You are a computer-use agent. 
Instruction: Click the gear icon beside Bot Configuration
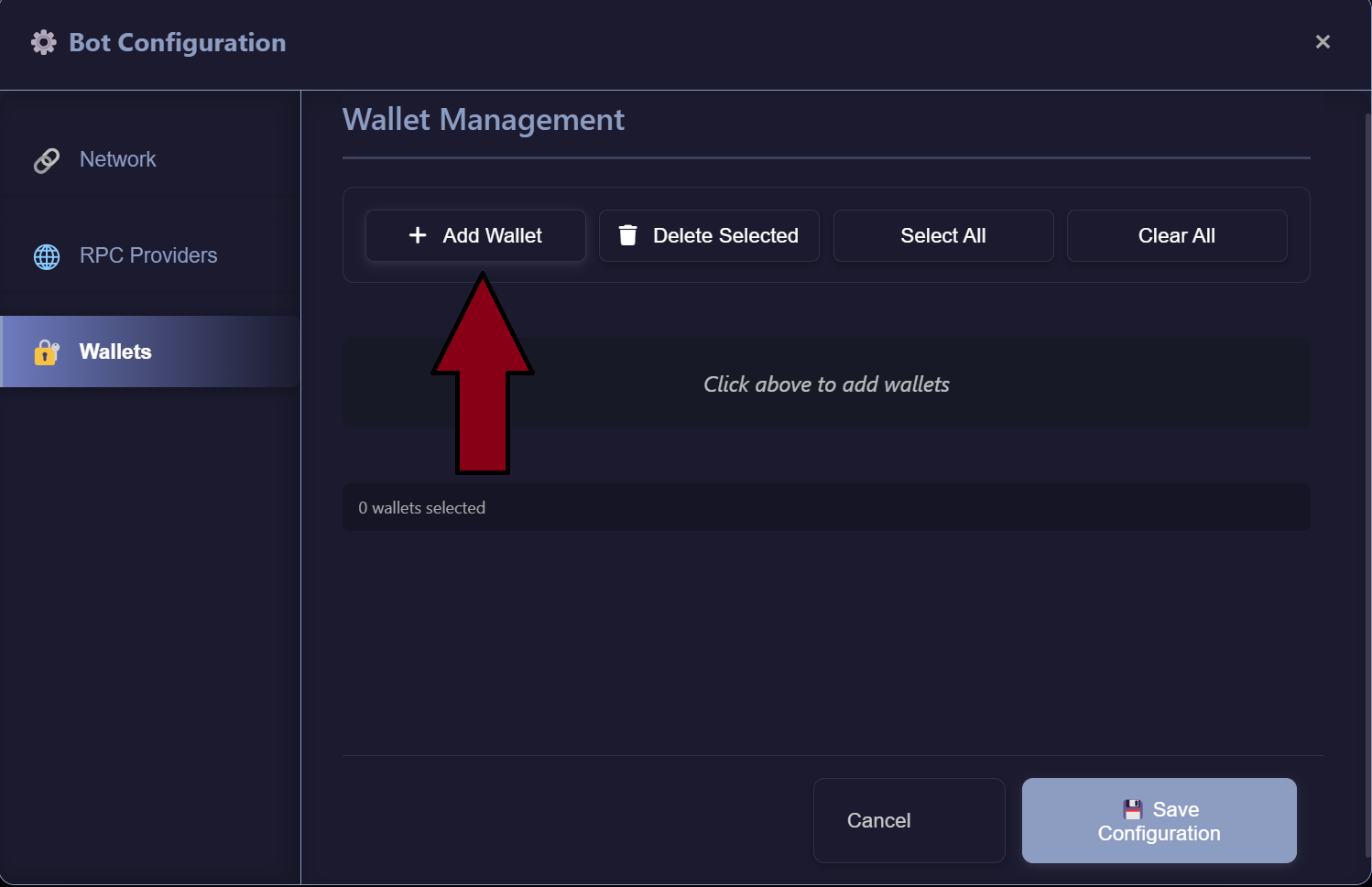pyautogui.click(x=43, y=42)
